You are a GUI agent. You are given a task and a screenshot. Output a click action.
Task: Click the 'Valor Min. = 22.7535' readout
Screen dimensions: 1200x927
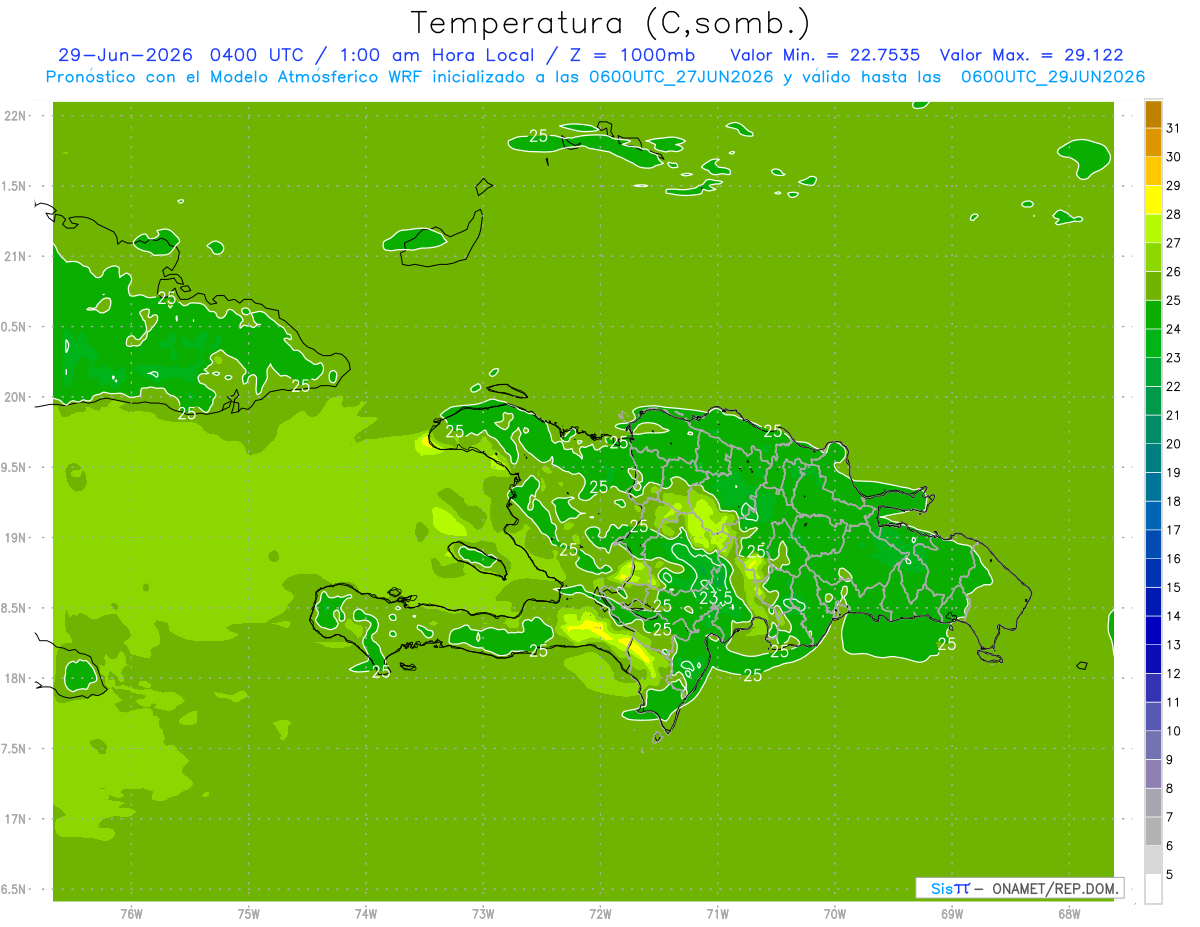pyautogui.click(x=825, y=55)
